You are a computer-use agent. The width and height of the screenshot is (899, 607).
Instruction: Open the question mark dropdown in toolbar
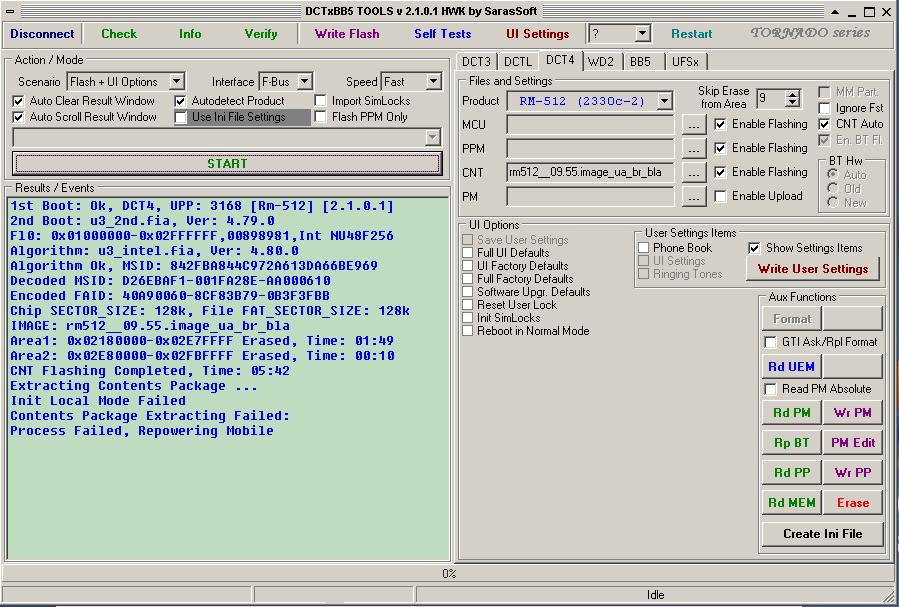pos(642,34)
